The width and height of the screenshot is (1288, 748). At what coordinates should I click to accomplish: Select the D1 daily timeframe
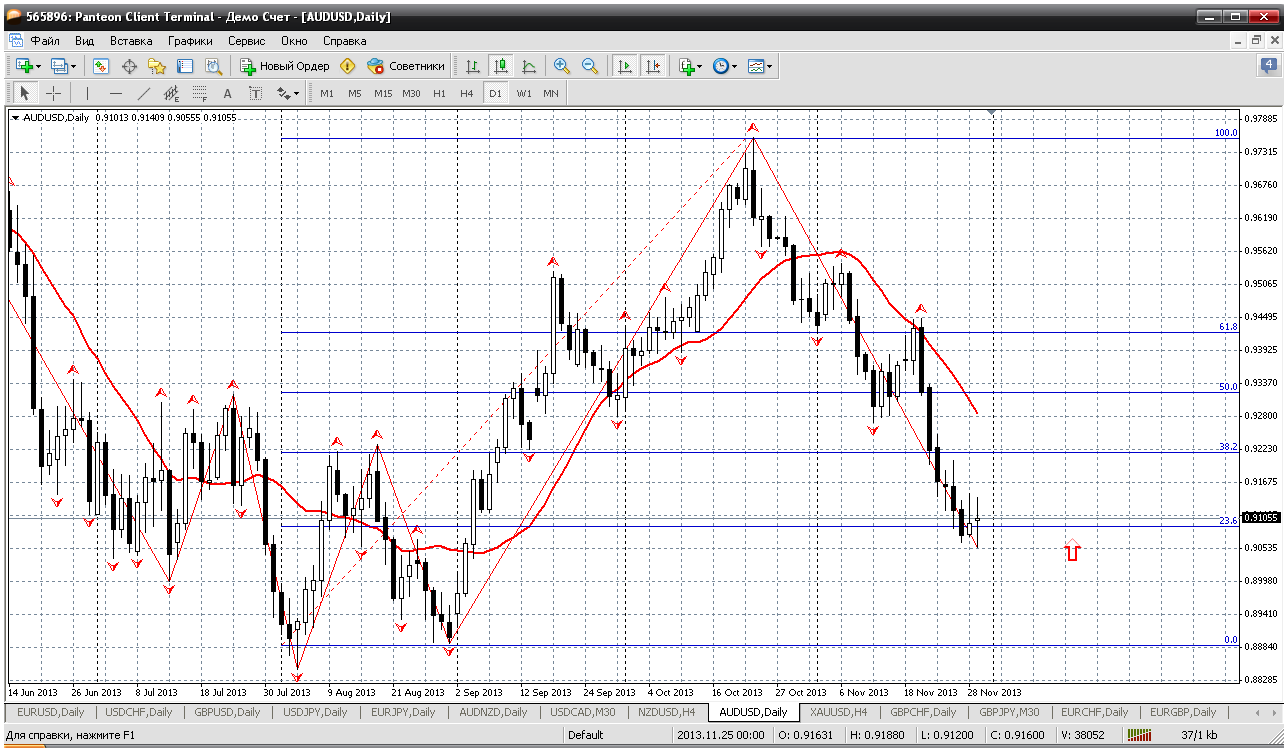tap(495, 93)
